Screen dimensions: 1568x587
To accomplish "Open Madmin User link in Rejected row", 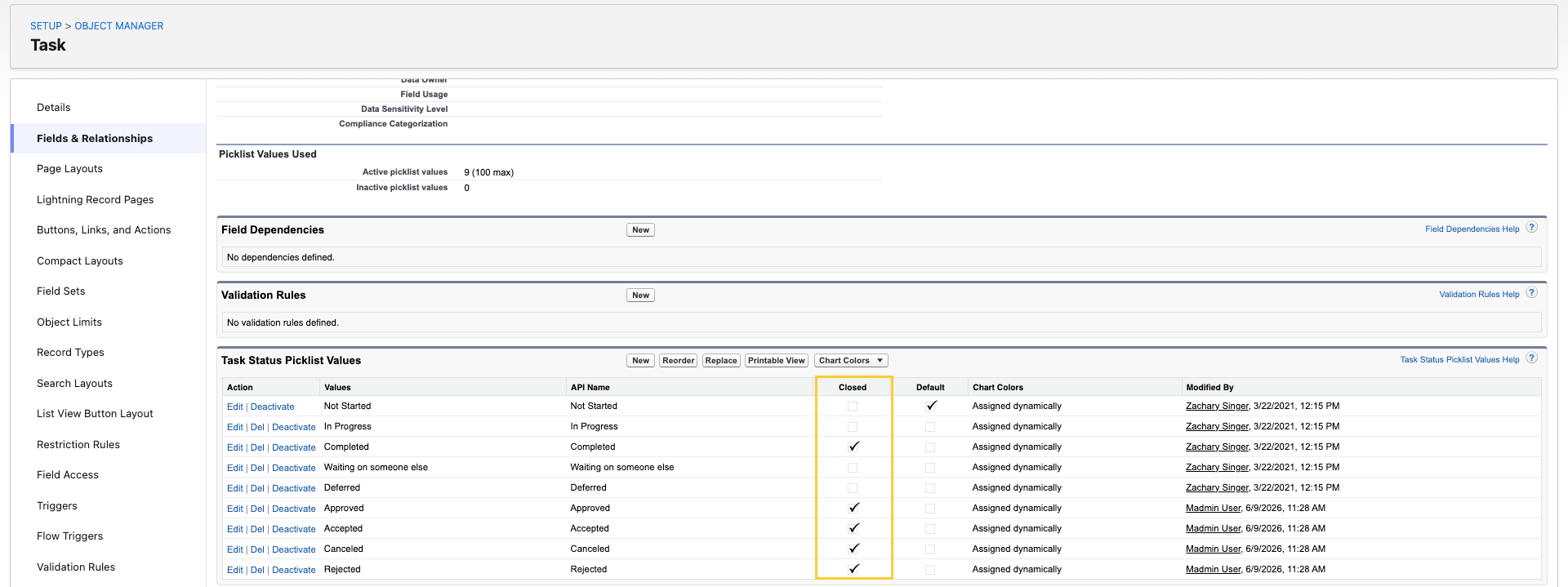I will pyautogui.click(x=1213, y=569).
